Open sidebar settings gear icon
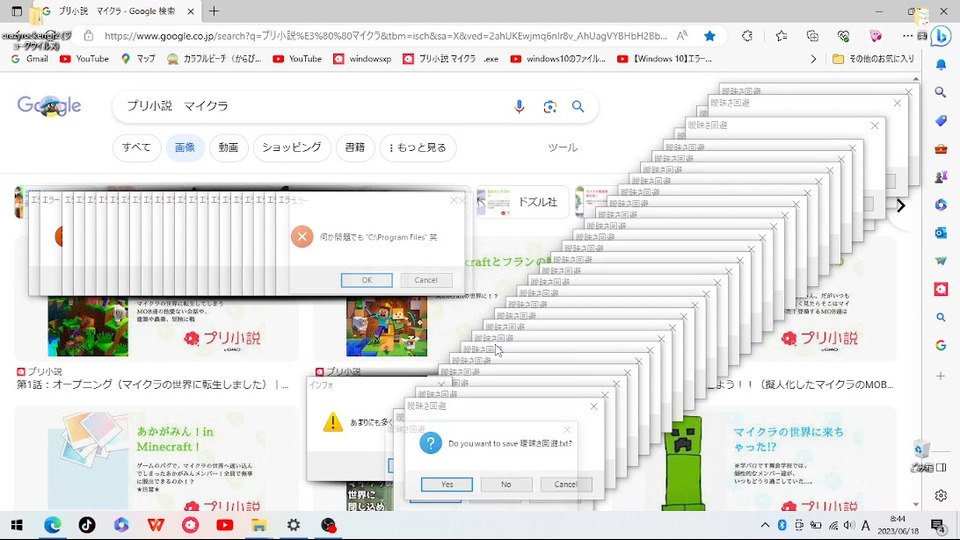960x540 pixels. 941,495
